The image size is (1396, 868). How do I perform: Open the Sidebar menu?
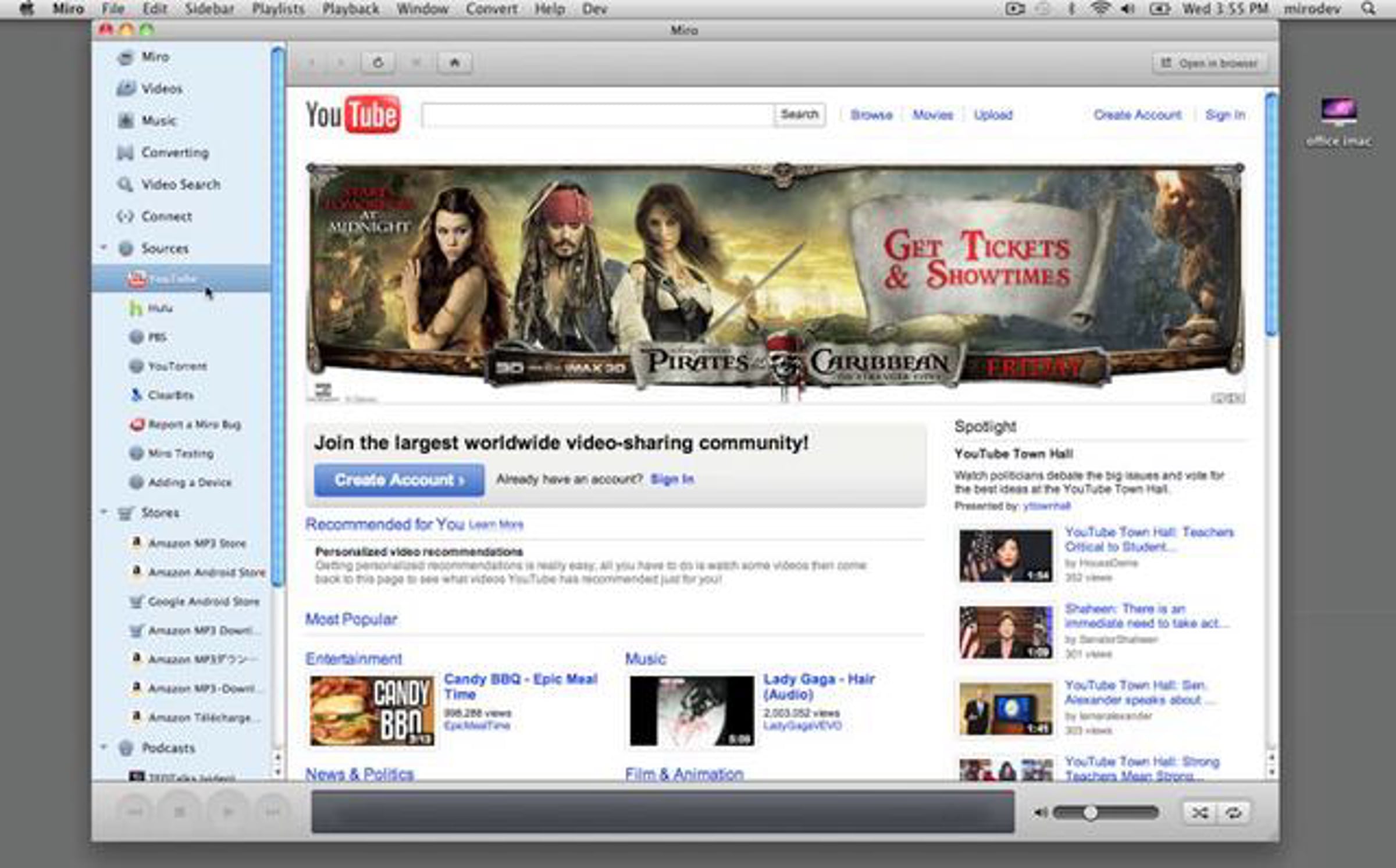209,9
